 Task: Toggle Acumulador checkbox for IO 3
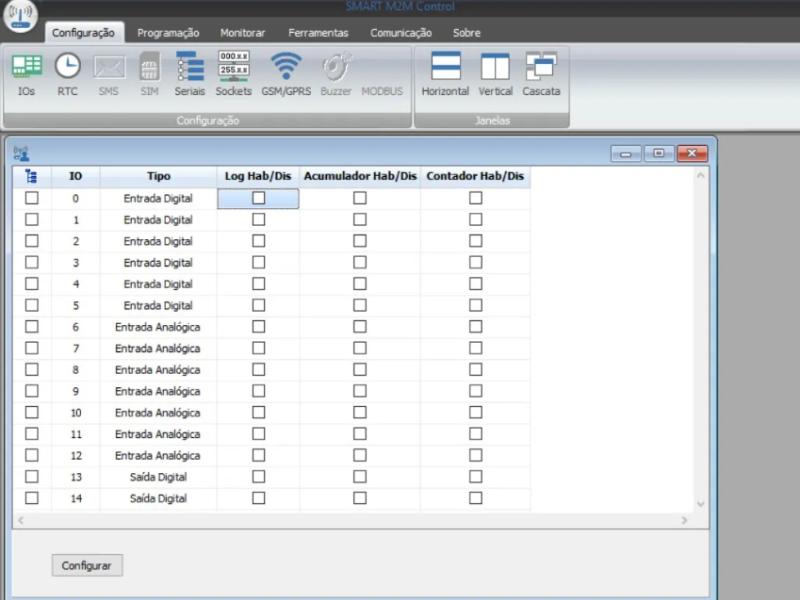coord(359,263)
